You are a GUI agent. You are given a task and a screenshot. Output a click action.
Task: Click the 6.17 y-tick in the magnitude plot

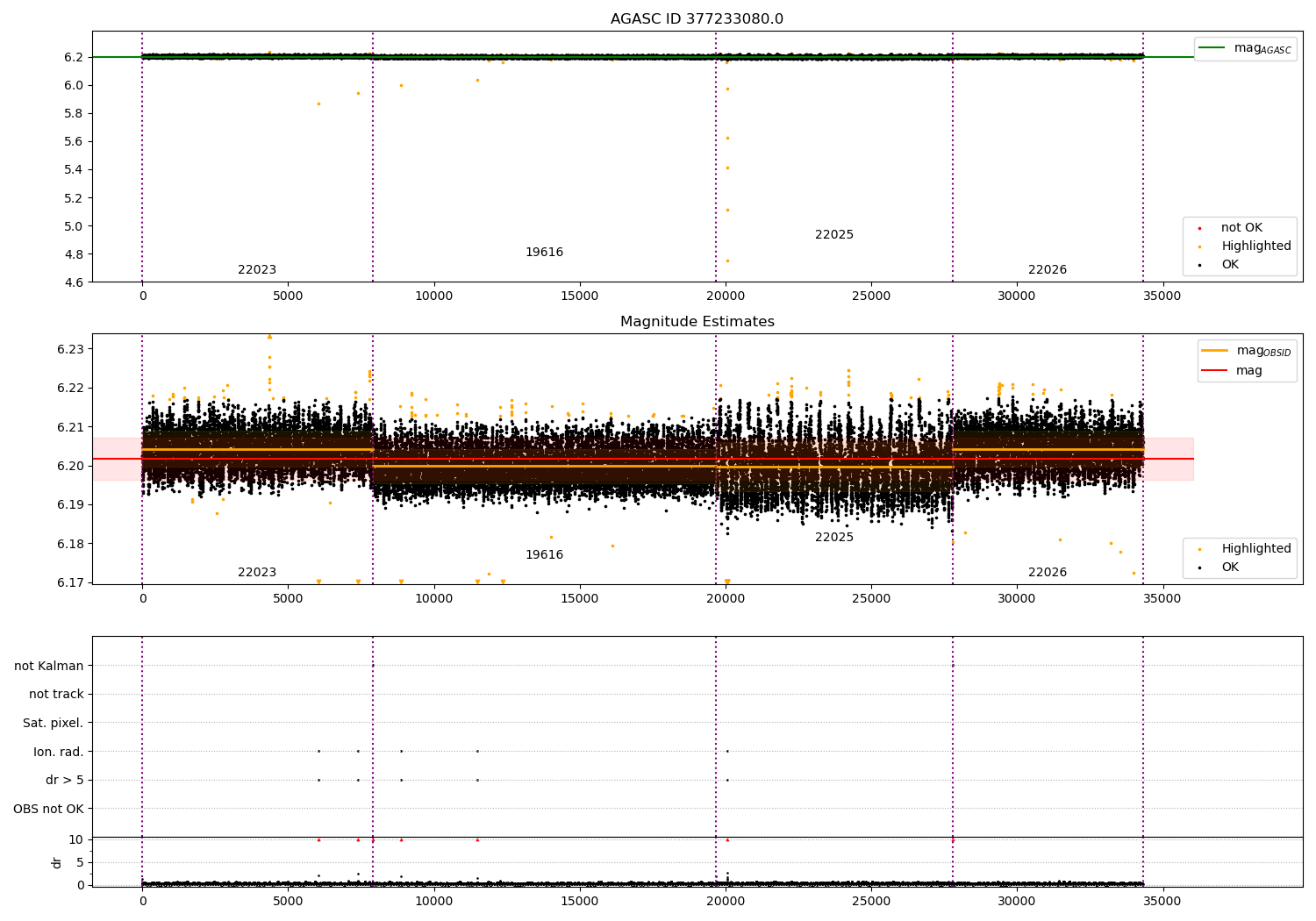pos(71,582)
